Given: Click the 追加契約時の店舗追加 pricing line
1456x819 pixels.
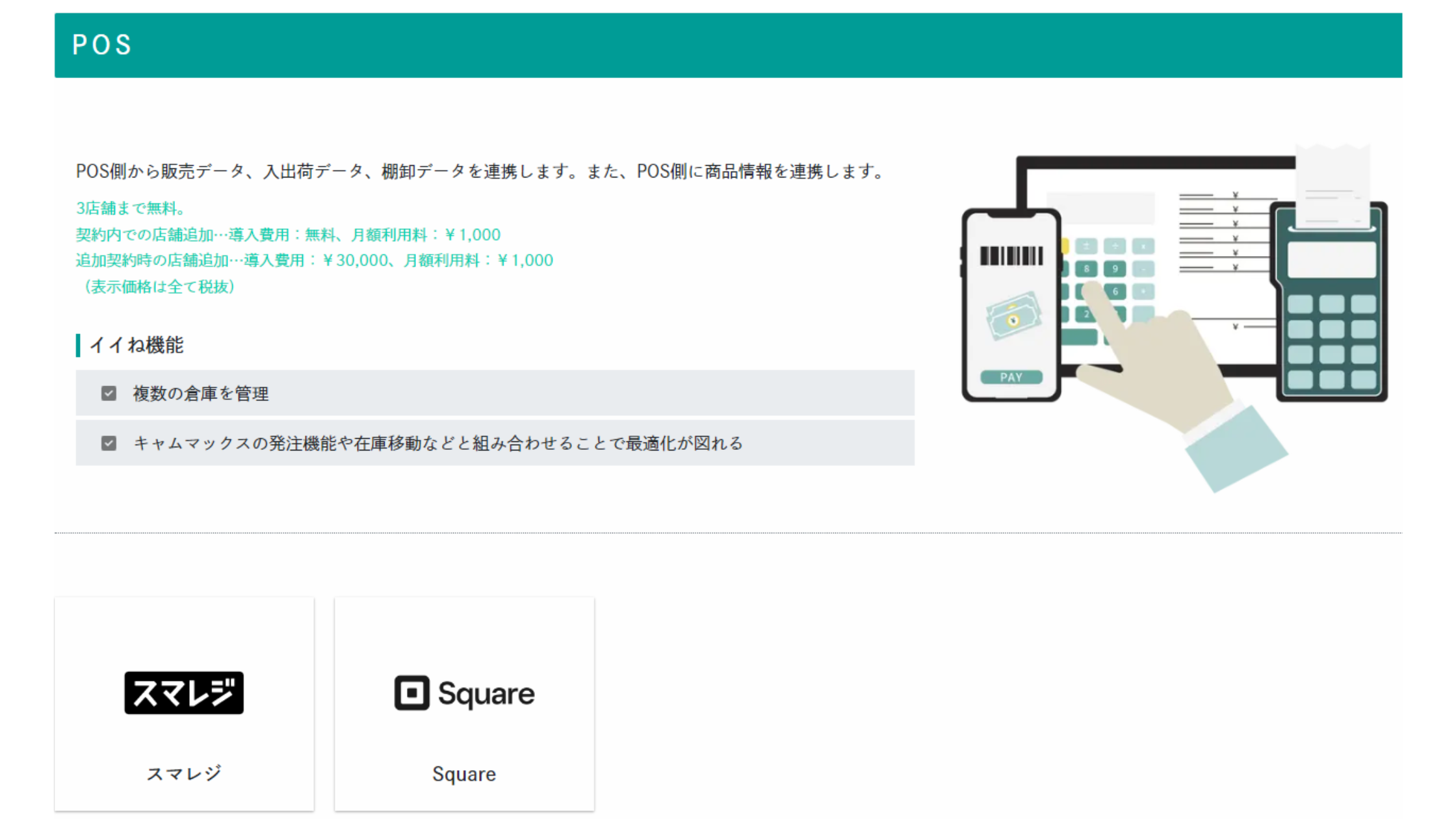Looking at the screenshot, I should point(315,261).
